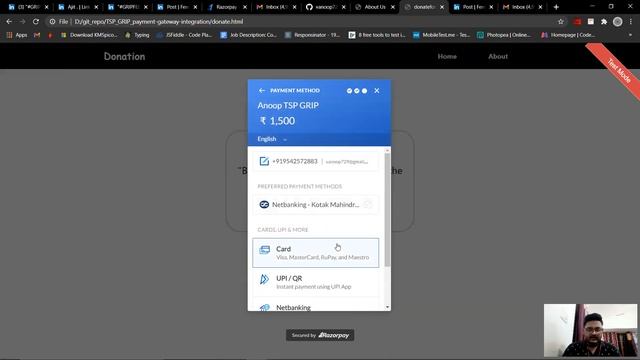Click the Home navigation link
This screenshot has width=640, height=360.
pos(447,56)
